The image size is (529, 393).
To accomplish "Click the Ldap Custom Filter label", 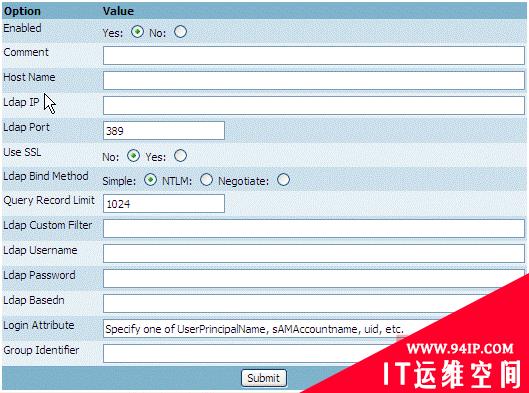I will click(x=48, y=225).
